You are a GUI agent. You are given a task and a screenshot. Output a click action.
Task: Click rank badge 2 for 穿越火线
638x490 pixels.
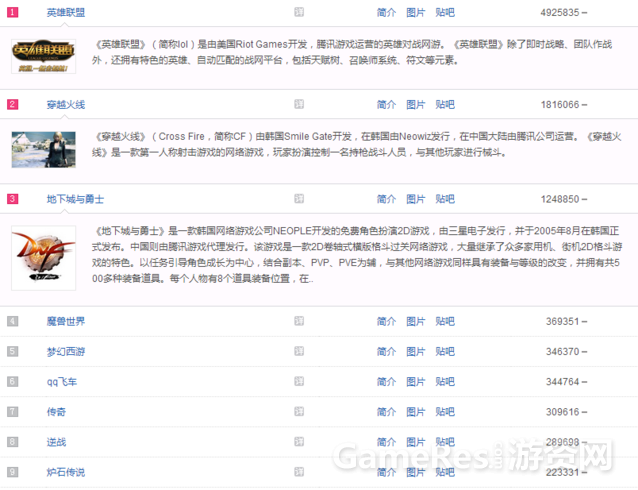click(13, 104)
